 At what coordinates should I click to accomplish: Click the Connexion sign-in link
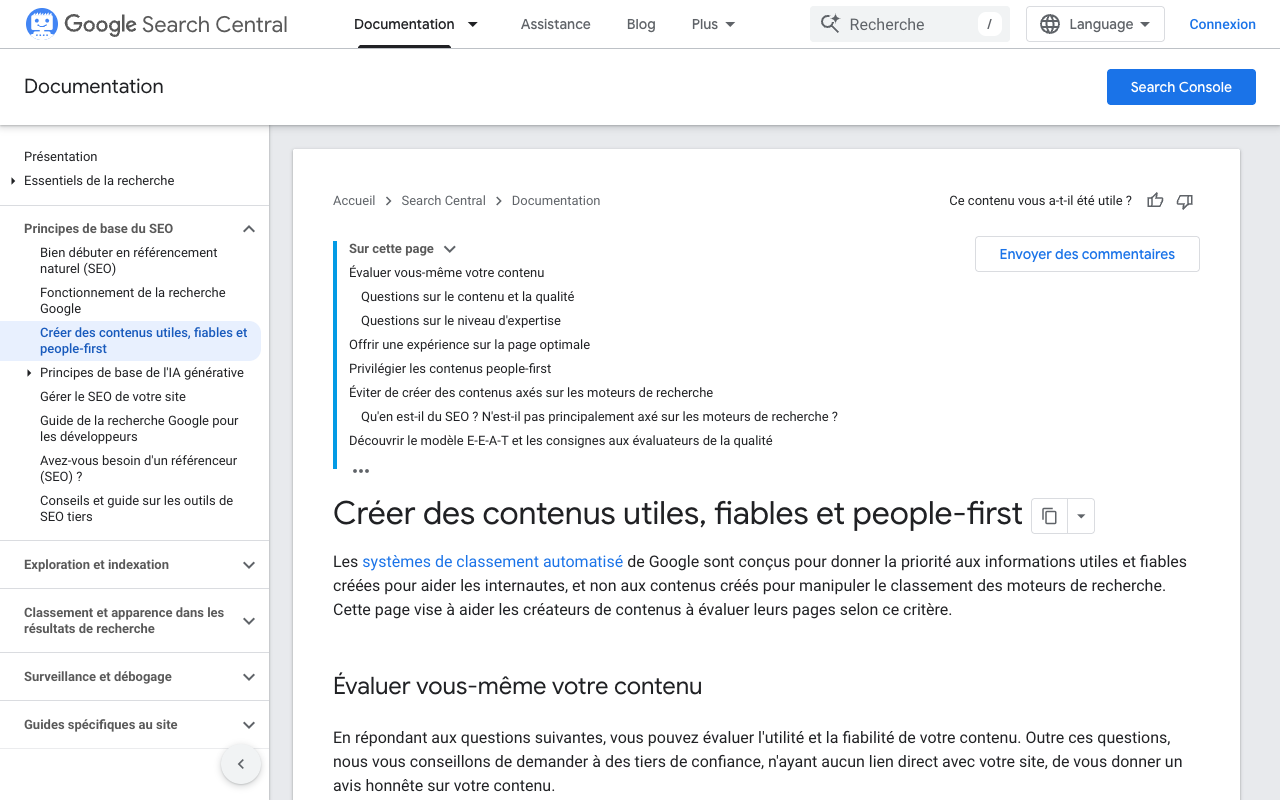point(1222,24)
